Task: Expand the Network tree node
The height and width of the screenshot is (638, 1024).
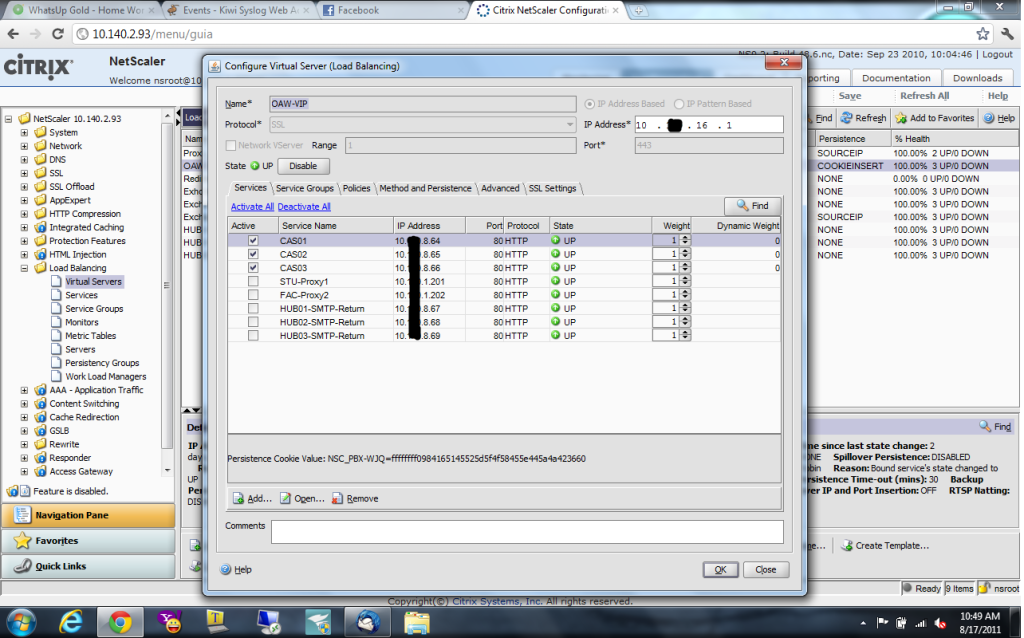Action: pyautogui.click(x=24, y=146)
